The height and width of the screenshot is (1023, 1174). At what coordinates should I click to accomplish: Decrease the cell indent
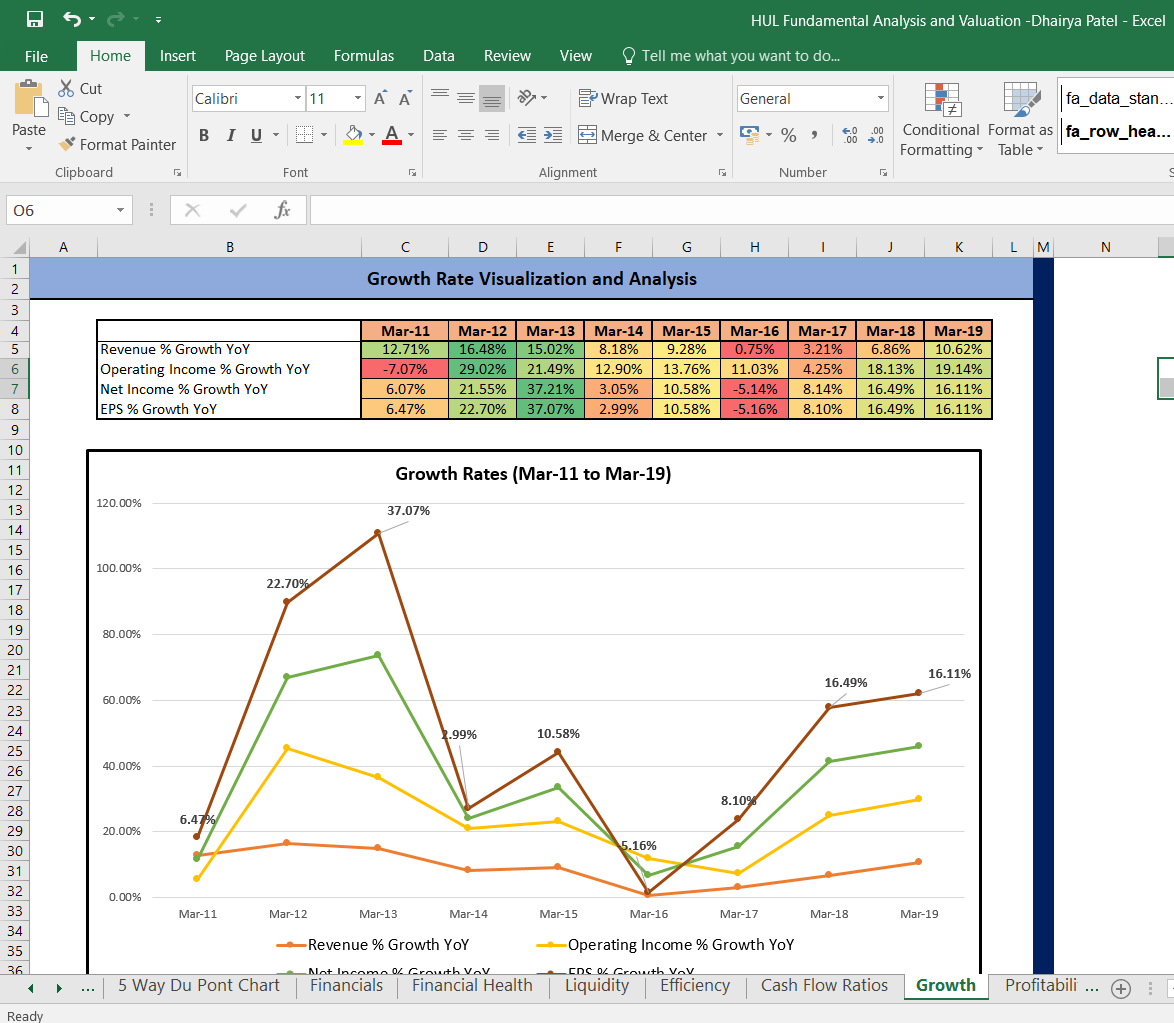click(527, 135)
